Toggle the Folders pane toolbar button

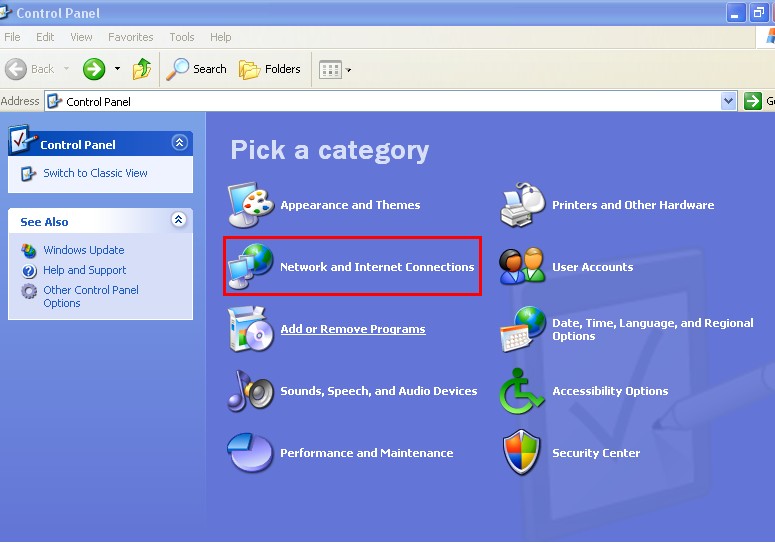point(270,69)
